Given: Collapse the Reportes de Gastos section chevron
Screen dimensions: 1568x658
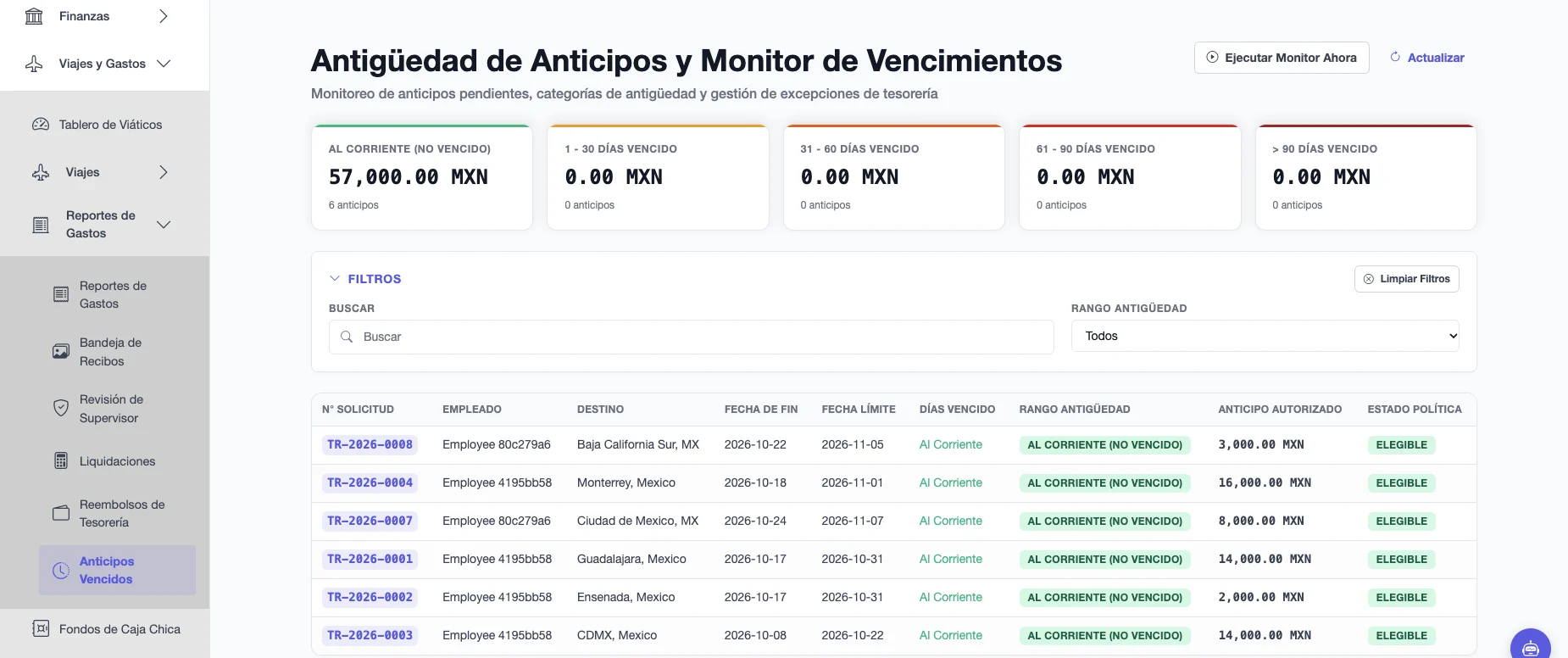Looking at the screenshot, I should pos(164,225).
